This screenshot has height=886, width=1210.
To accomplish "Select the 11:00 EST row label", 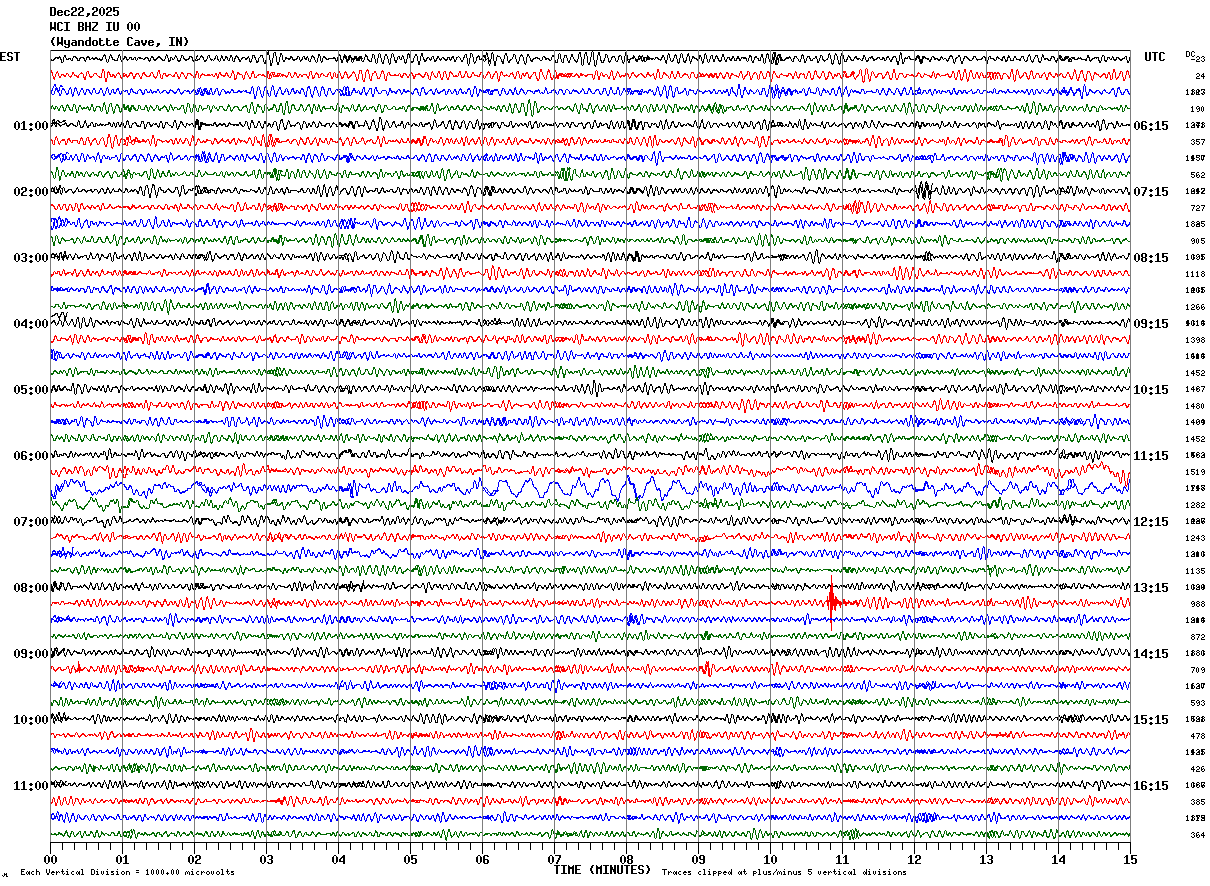I will [x=31, y=785].
